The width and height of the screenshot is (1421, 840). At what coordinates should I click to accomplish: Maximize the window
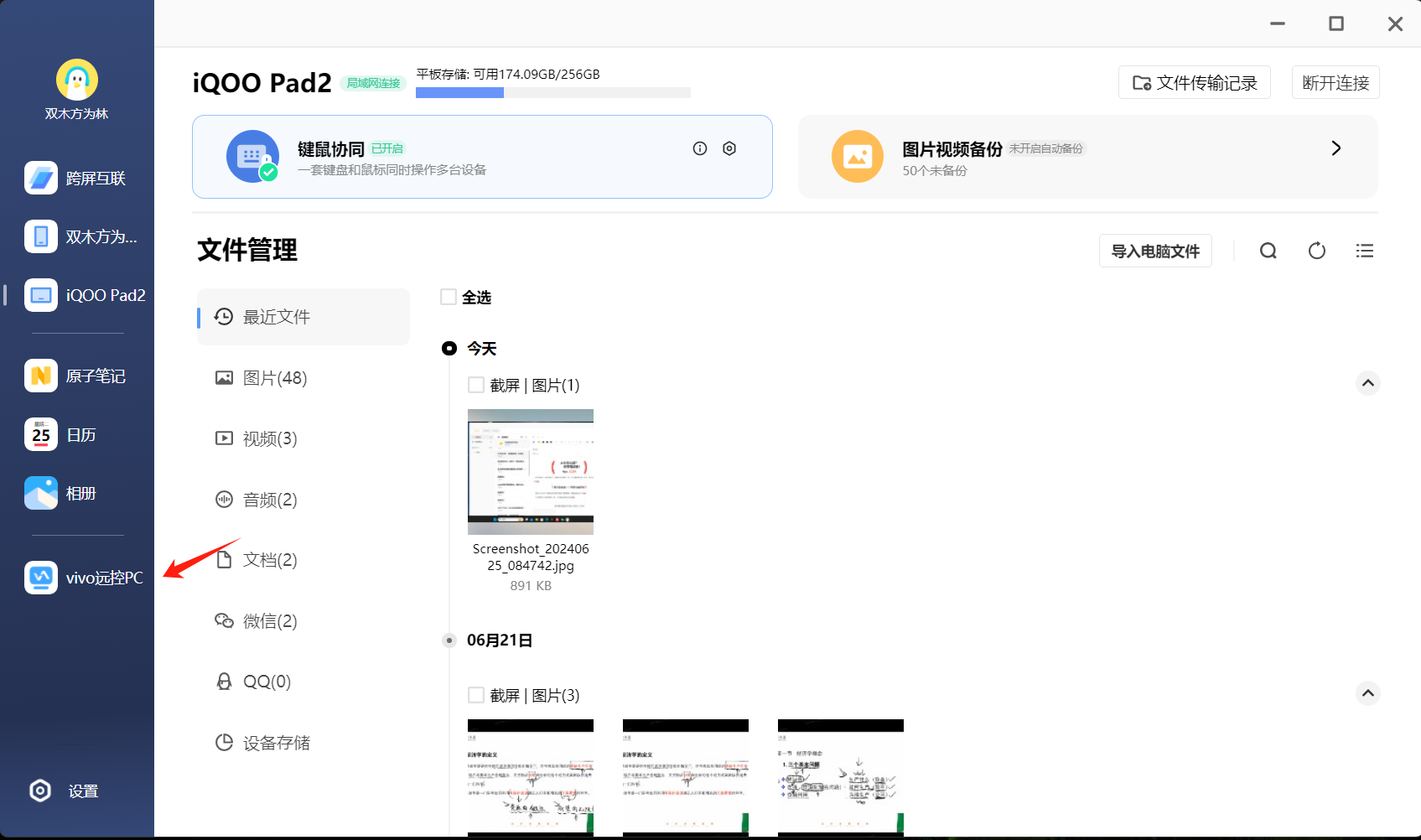pos(1336,23)
